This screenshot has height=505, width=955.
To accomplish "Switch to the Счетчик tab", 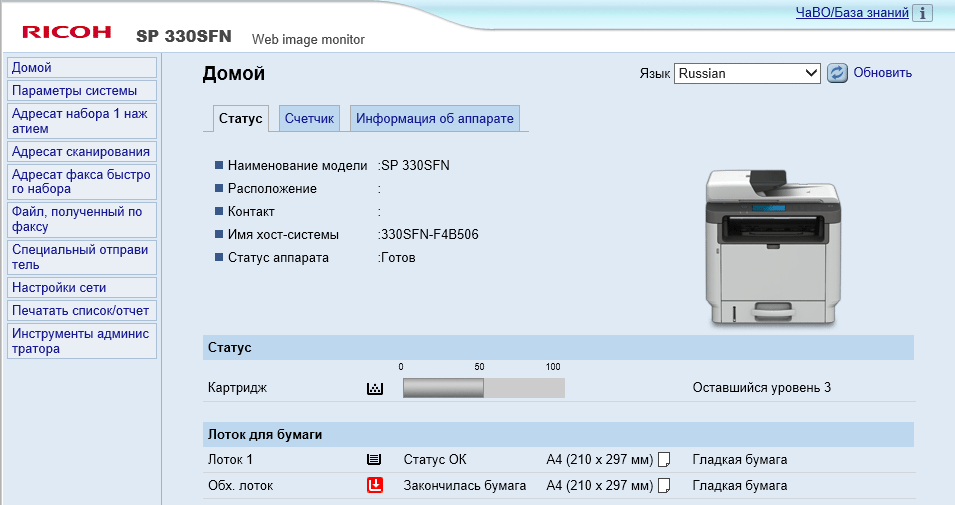I will pos(309,118).
